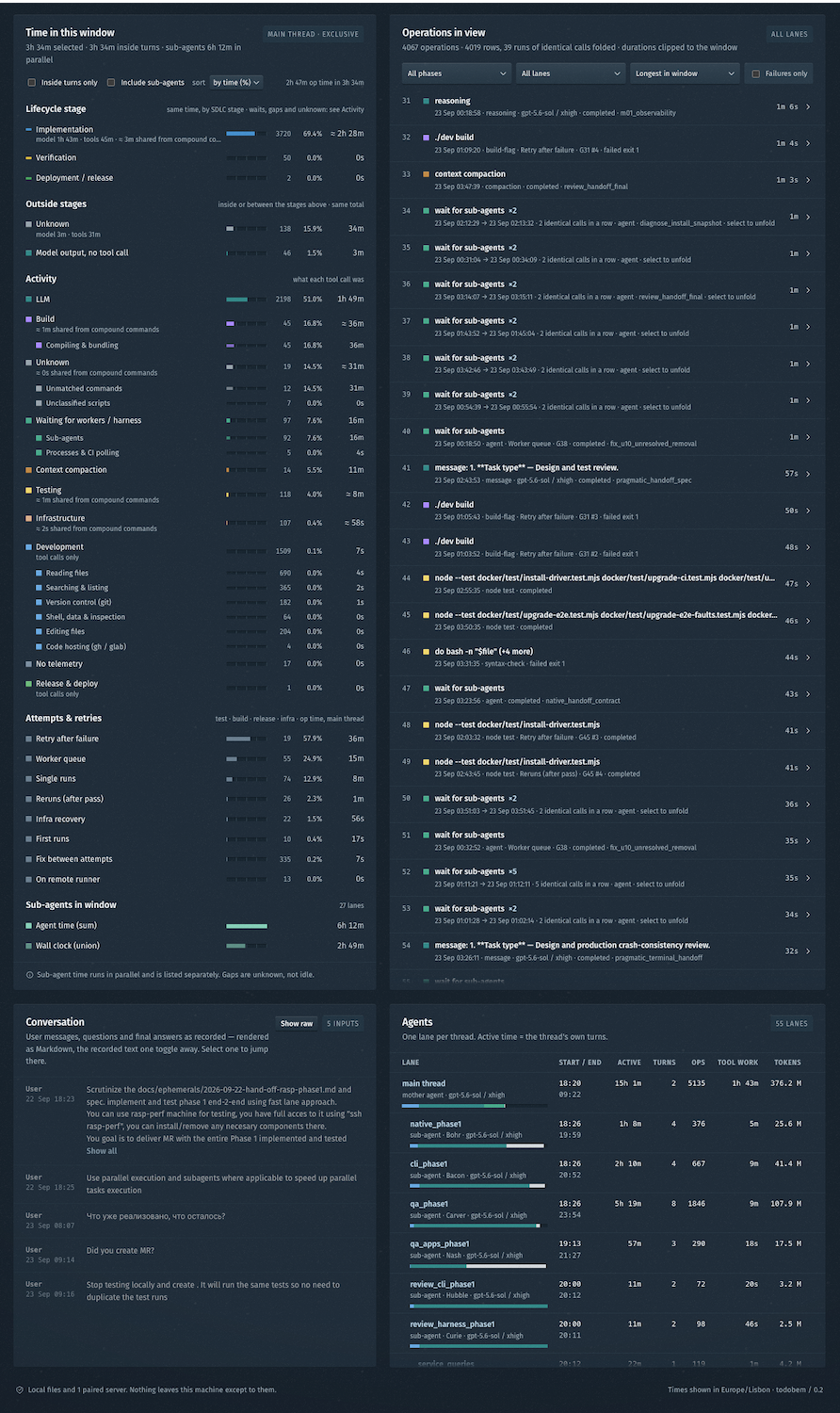
Task: Click the Implementation stage share bar
Action: click(245, 134)
